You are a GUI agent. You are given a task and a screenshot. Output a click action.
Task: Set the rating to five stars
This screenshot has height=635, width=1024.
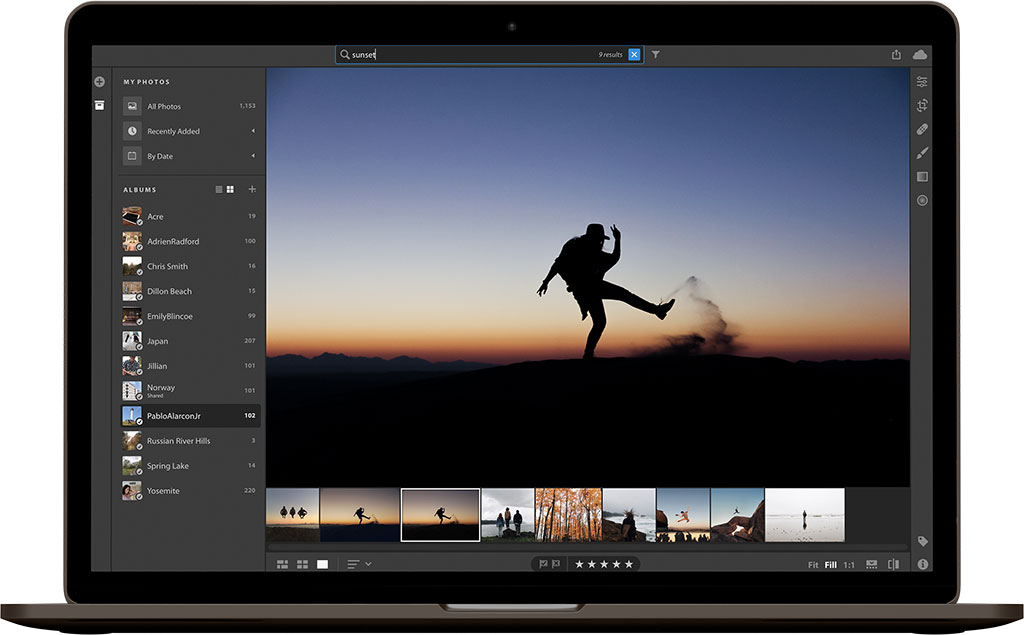coord(629,565)
